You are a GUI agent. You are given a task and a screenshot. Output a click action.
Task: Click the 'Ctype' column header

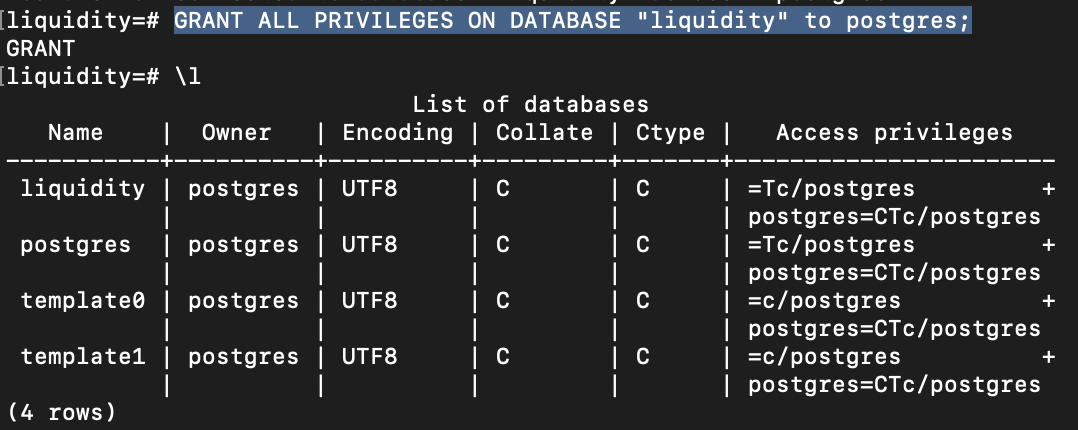pos(670,132)
